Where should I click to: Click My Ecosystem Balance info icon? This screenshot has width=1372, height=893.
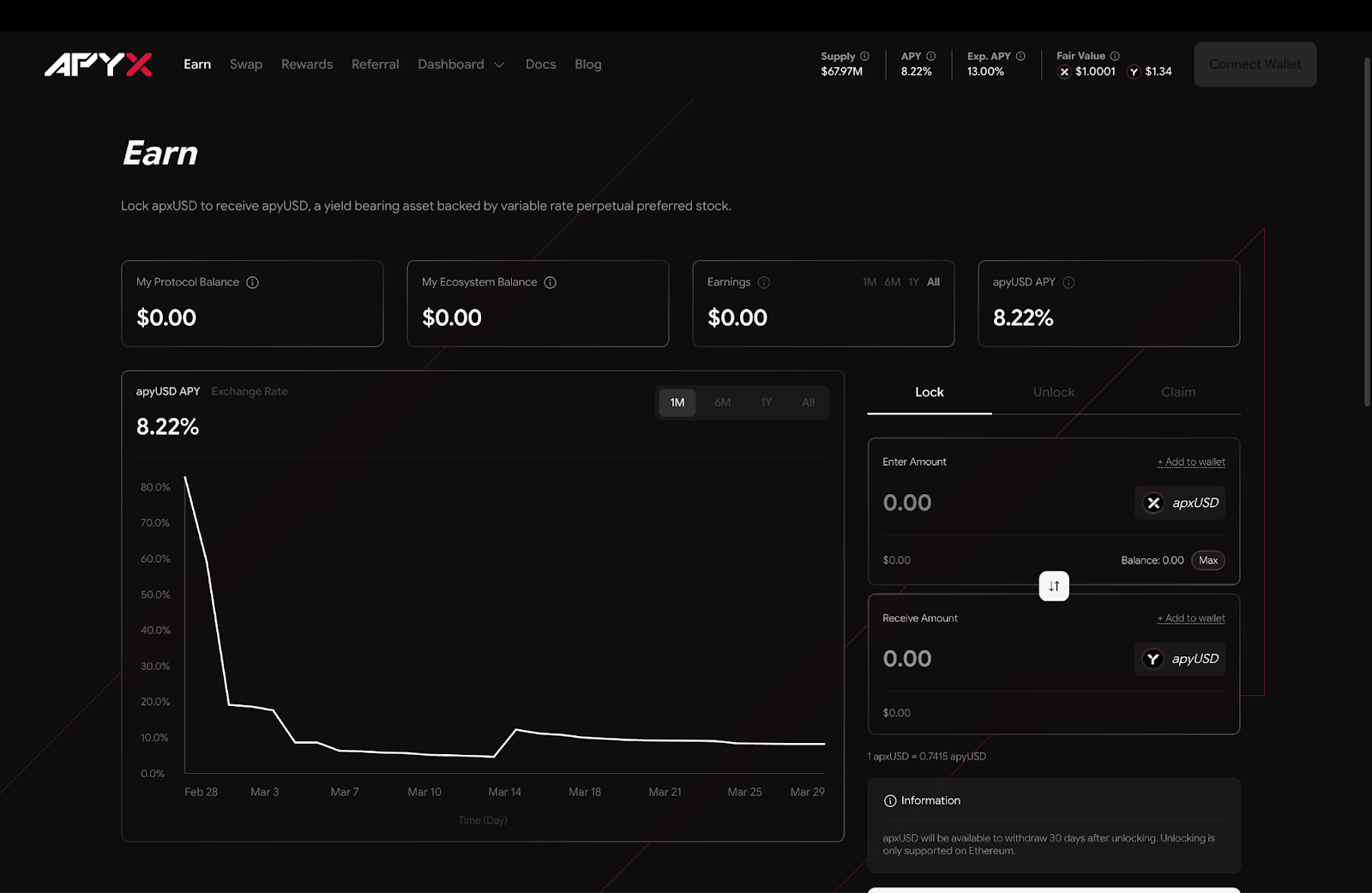tap(550, 282)
